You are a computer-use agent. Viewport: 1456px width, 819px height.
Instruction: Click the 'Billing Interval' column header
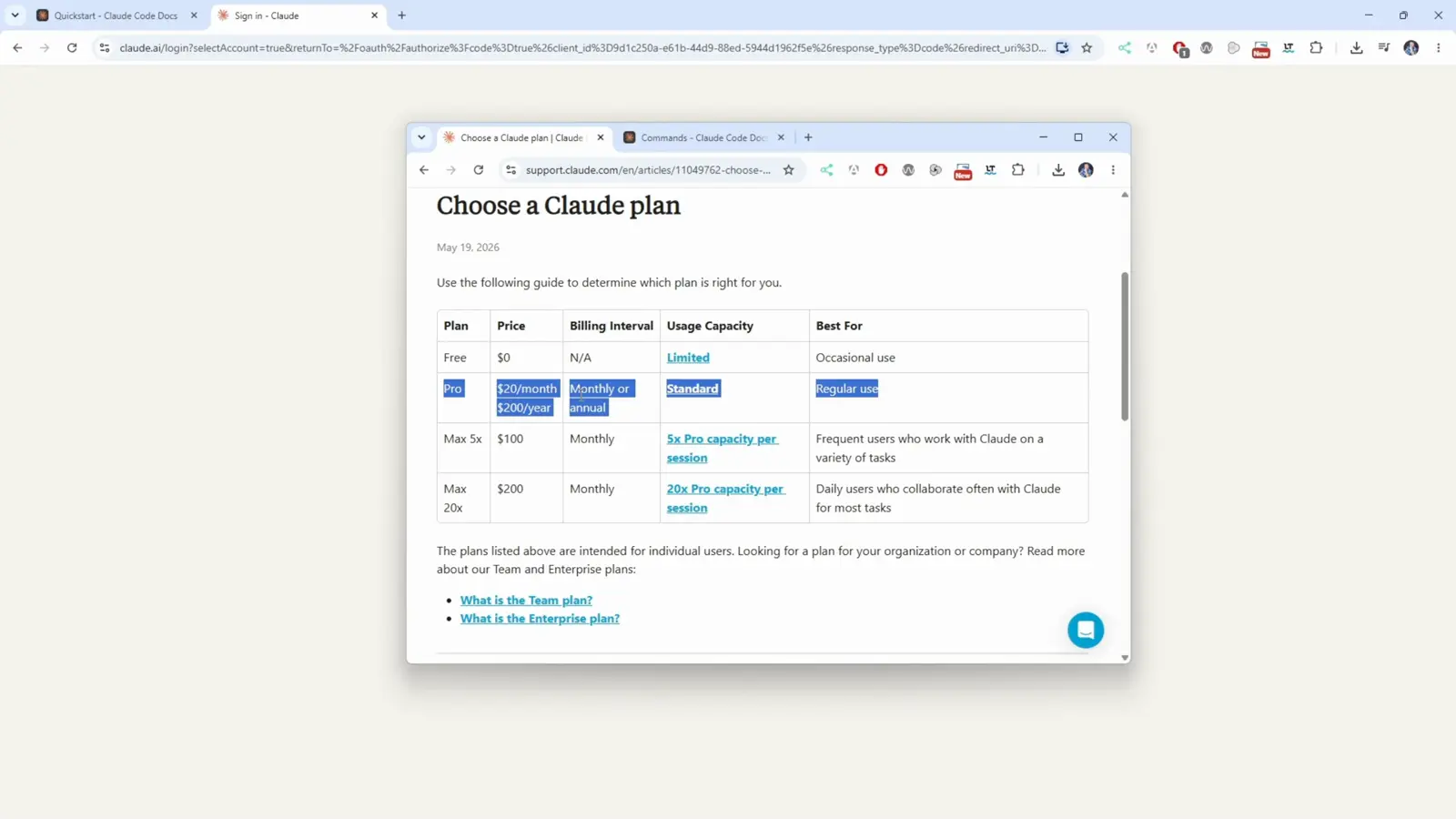click(612, 326)
